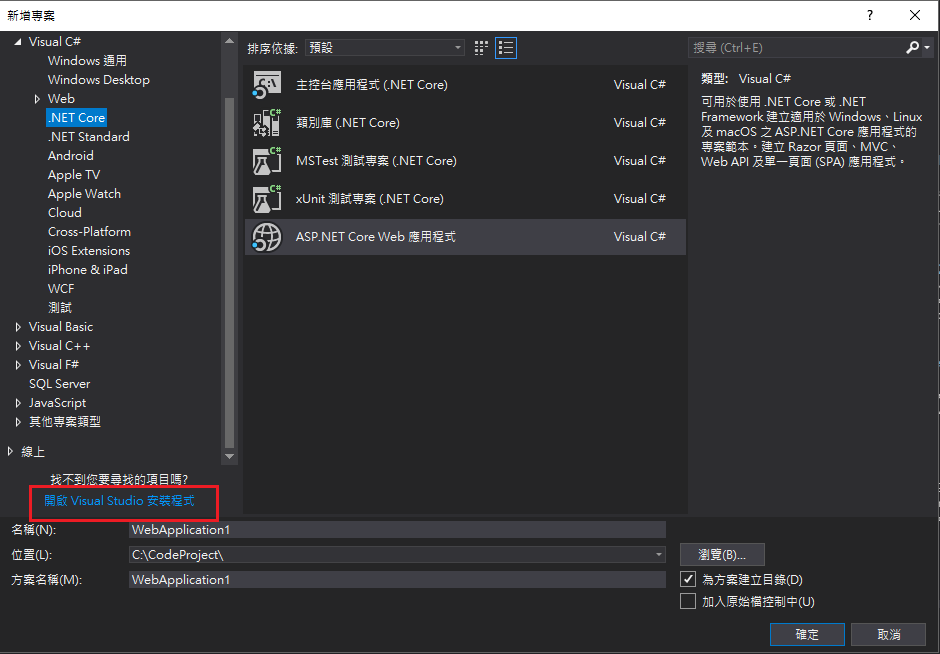Click the solution name input field
This screenshot has width=940, height=654.
[397, 579]
